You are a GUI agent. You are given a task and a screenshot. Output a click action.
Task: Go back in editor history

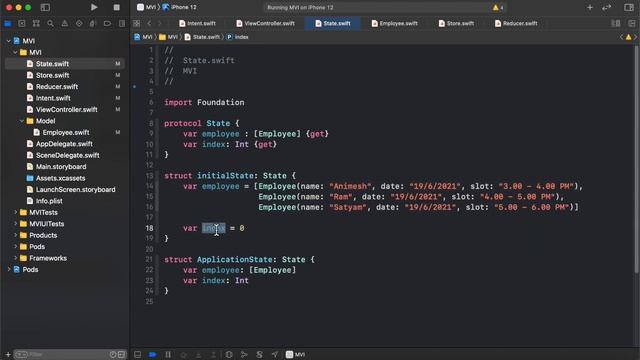pos(149,24)
